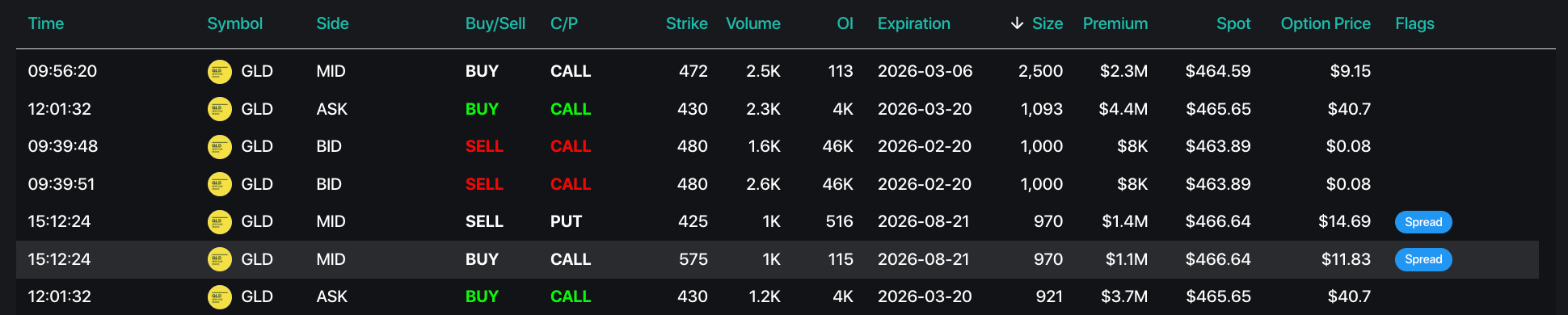Click the GLD icon in the 921 size row
The image size is (1568, 315).
tap(220, 297)
